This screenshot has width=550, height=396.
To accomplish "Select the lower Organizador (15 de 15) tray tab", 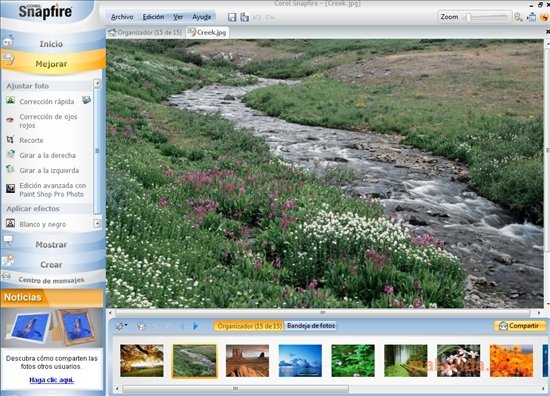I will point(249,326).
